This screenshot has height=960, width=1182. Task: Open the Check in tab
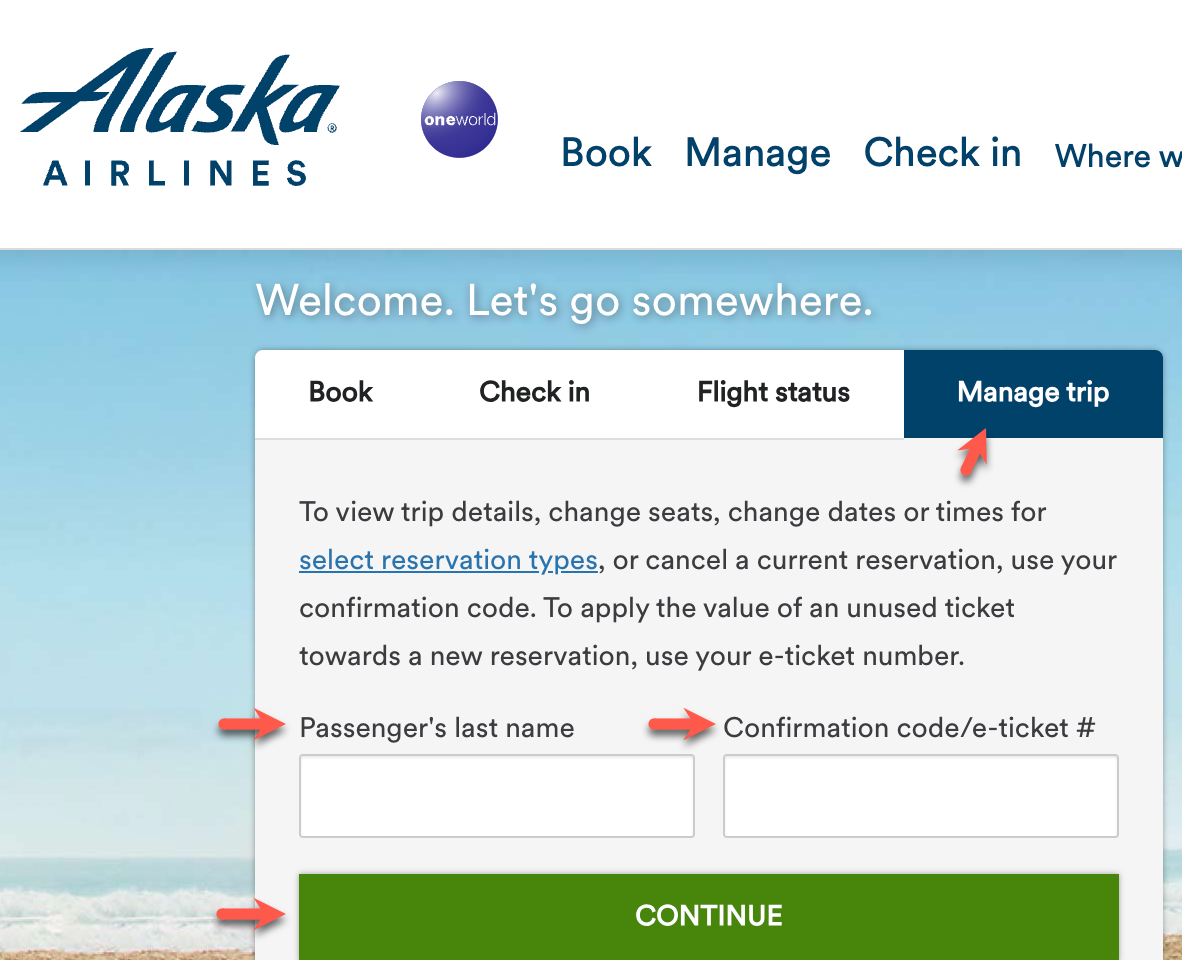click(534, 393)
